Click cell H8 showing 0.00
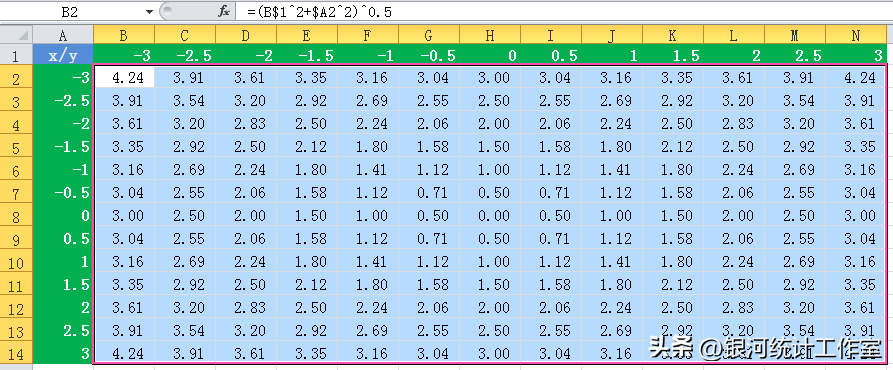This screenshot has width=893, height=370. [490, 216]
